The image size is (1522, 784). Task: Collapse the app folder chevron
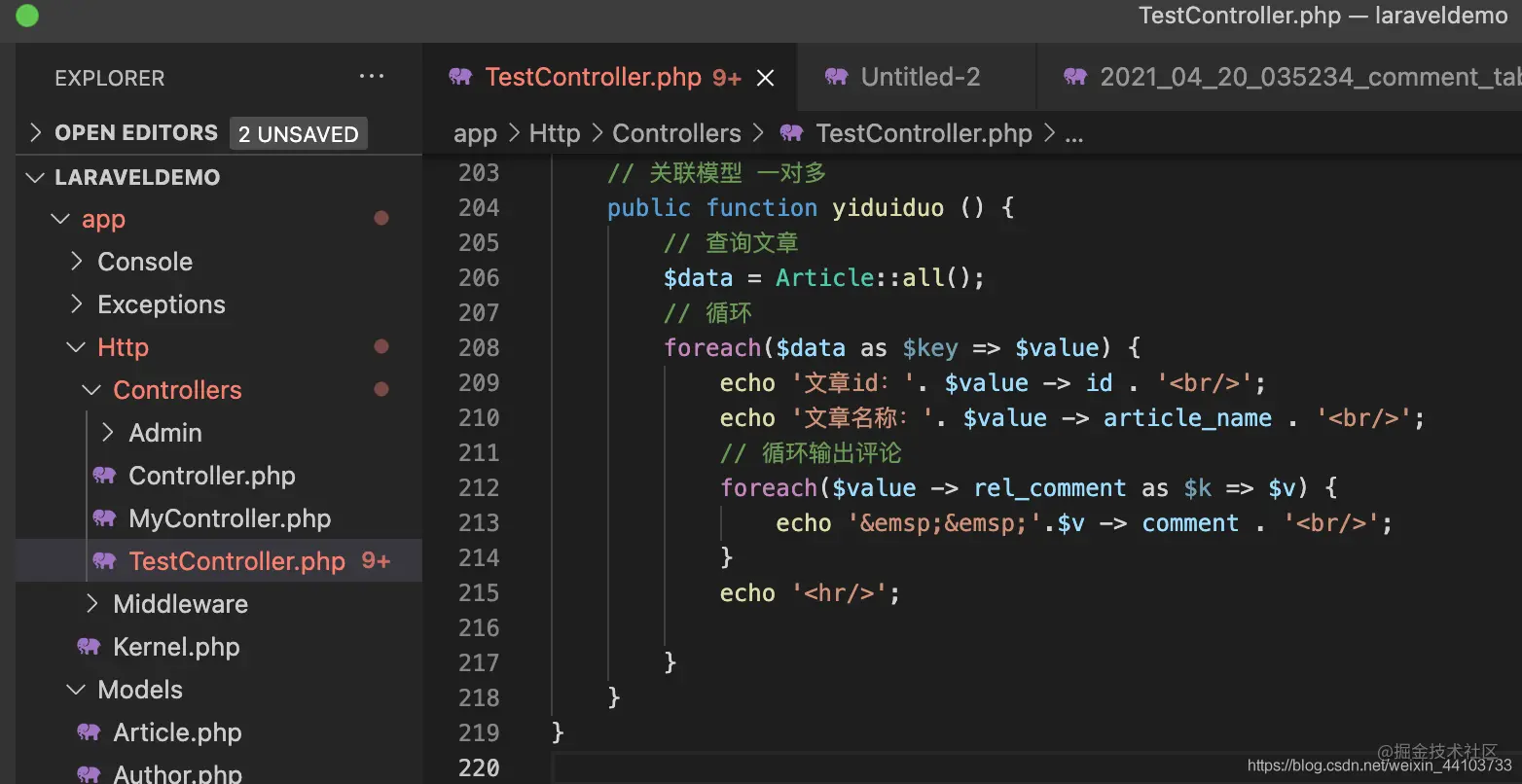(x=60, y=220)
